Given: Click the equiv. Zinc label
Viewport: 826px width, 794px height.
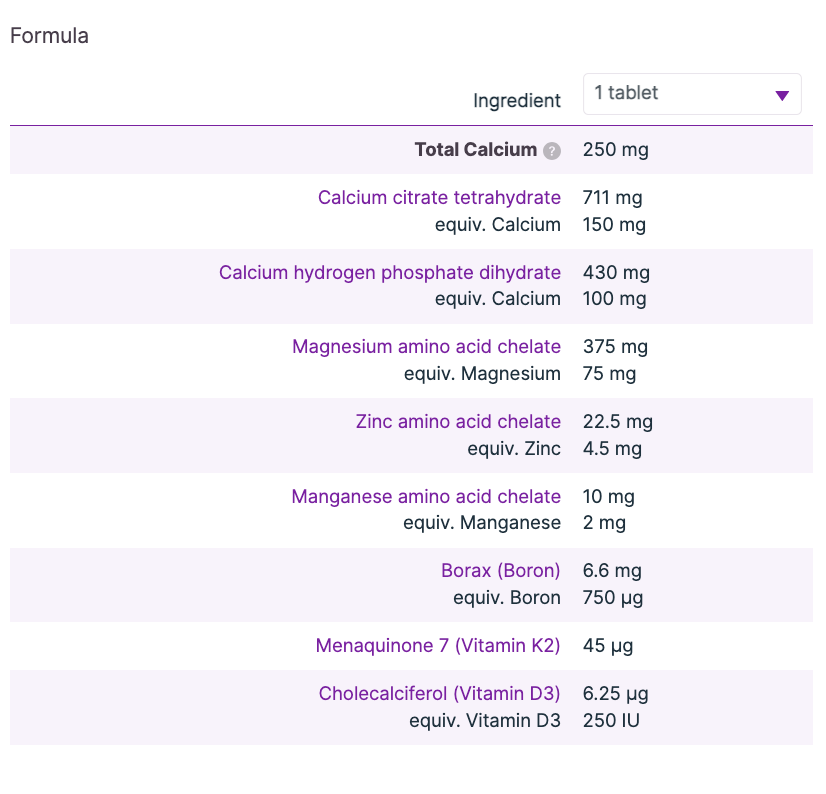Looking at the screenshot, I should 514,449.
